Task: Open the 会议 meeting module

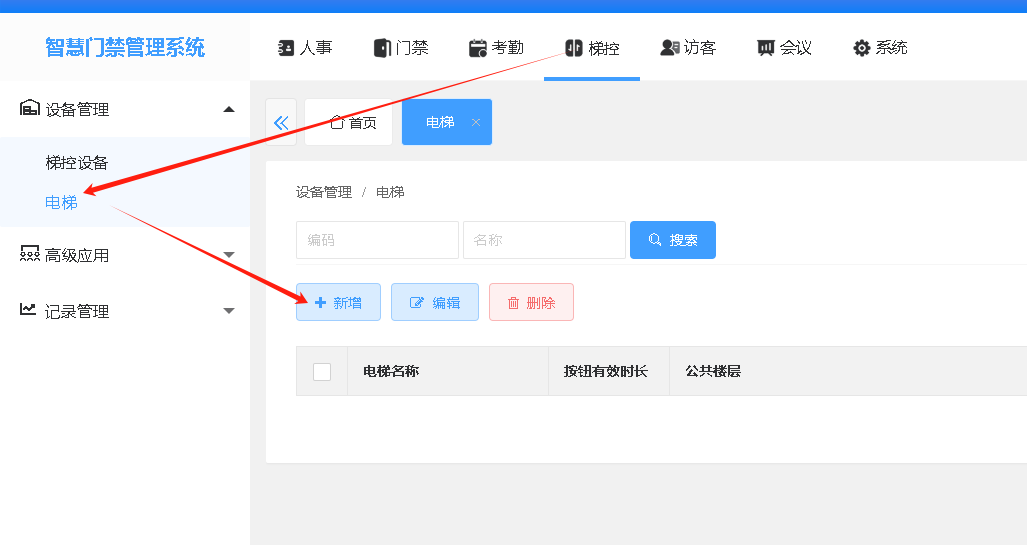Action: [x=784, y=48]
